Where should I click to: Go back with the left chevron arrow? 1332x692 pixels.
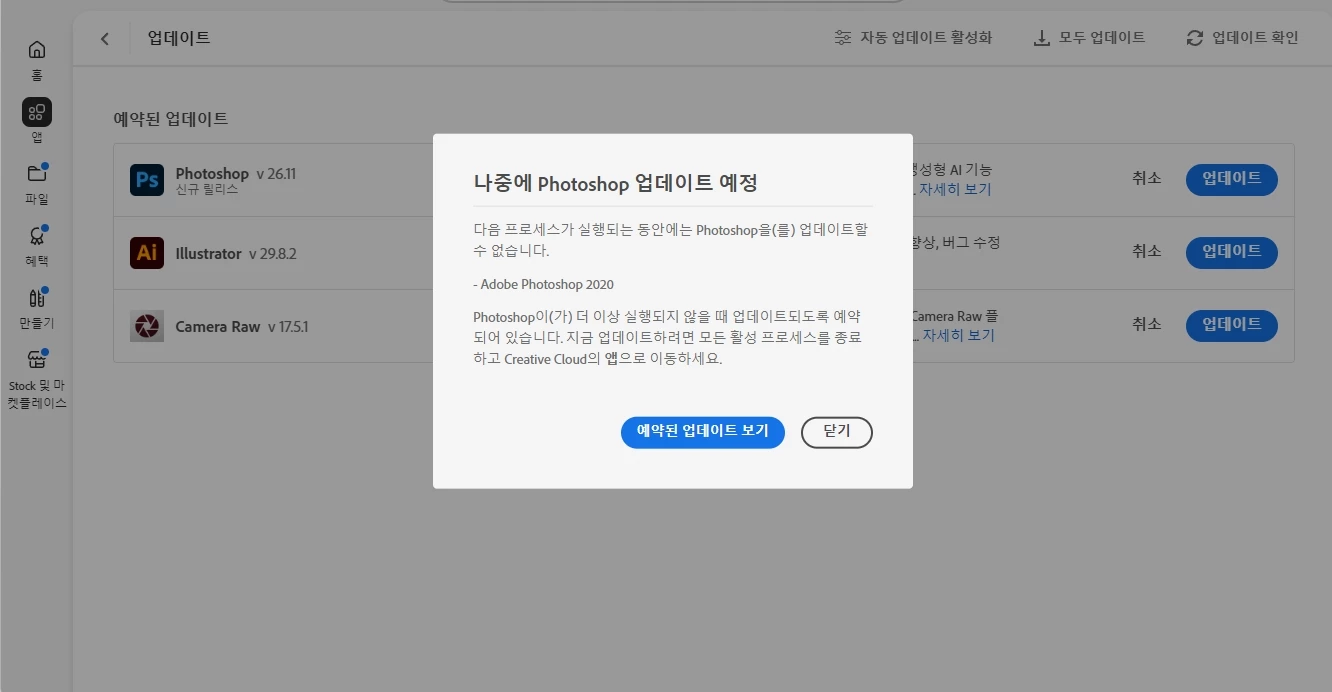point(104,39)
